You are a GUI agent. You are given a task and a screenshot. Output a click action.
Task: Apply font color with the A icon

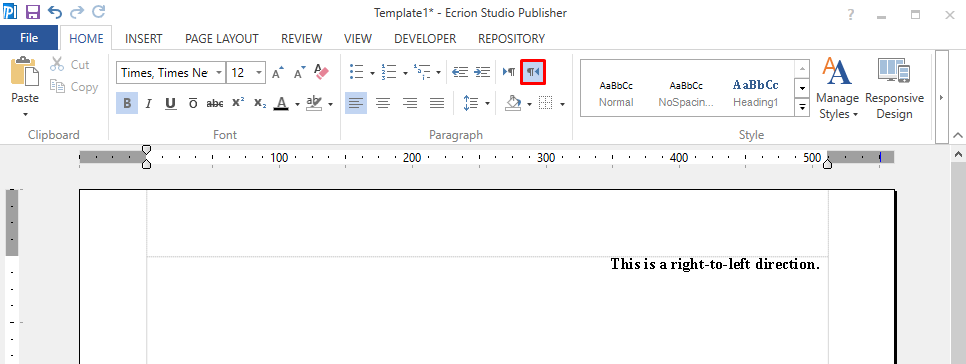pyautogui.click(x=282, y=103)
